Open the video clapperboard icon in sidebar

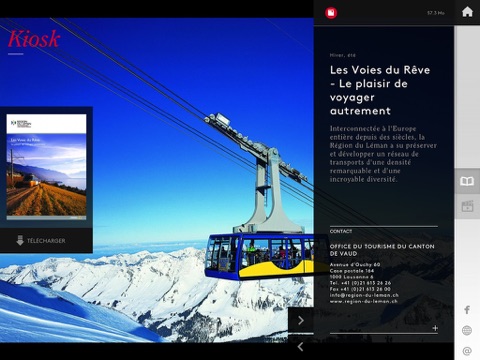tap(467, 206)
